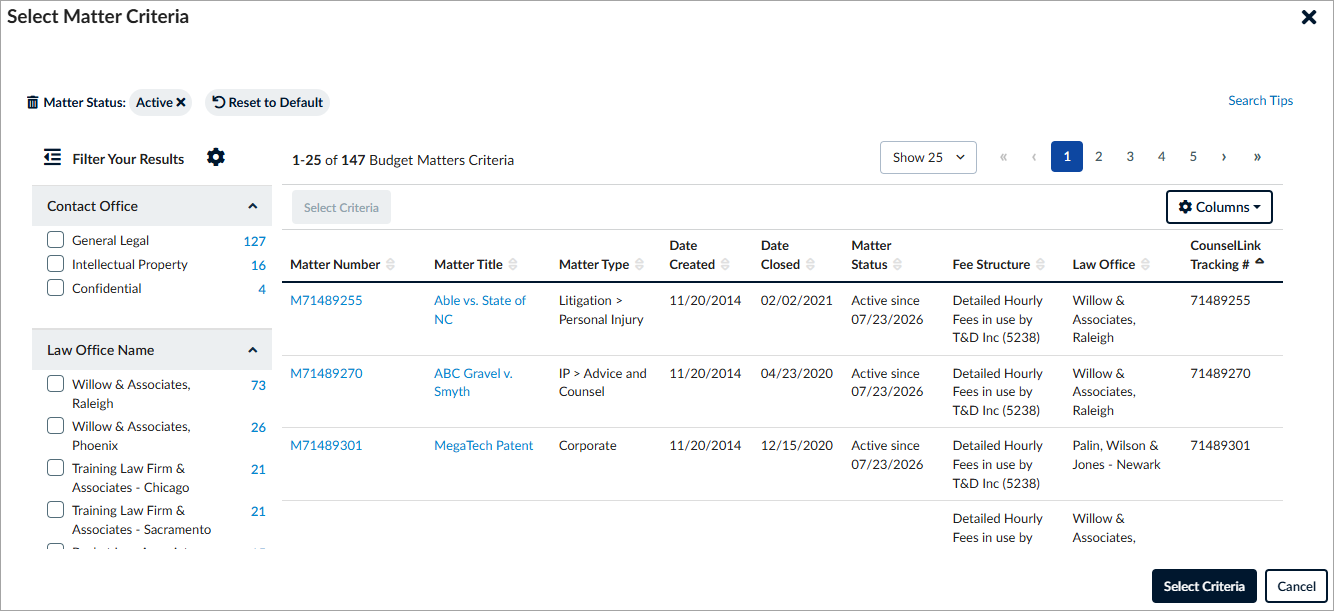Click the trash icon beside Matter Status
Image resolution: width=1334 pixels, height=611 pixels.
point(33,102)
